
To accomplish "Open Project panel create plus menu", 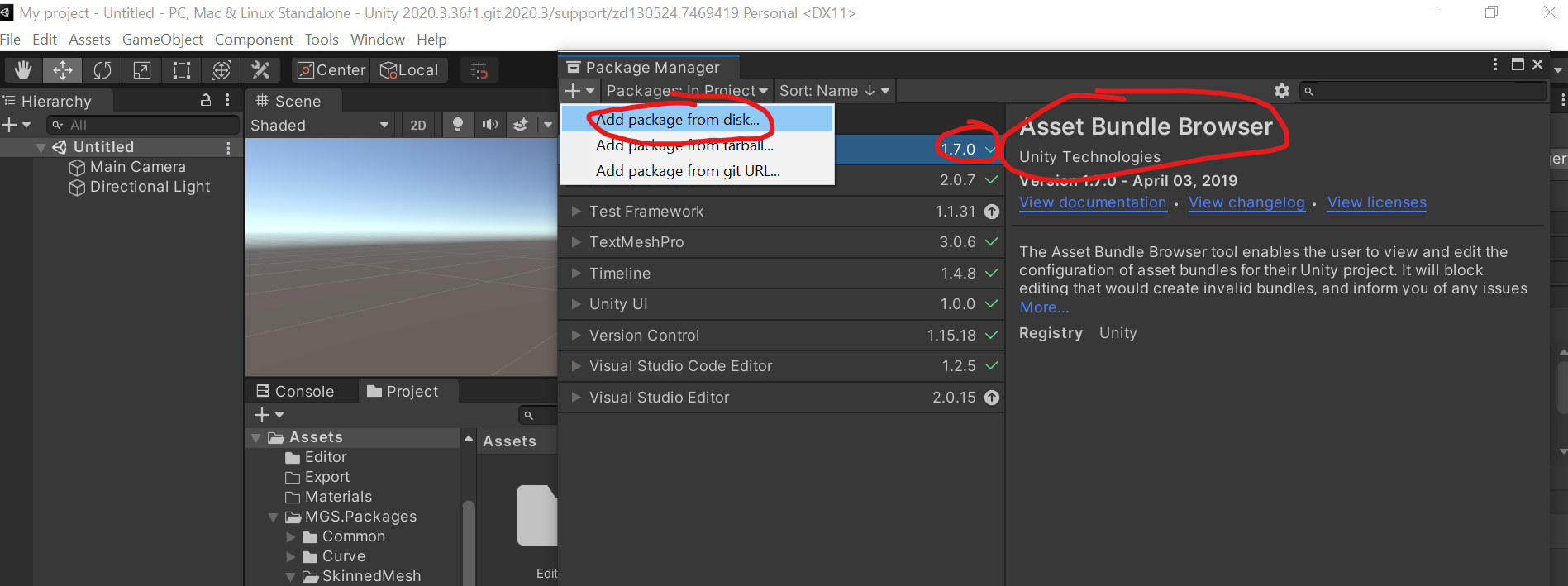I will click(269, 414).
